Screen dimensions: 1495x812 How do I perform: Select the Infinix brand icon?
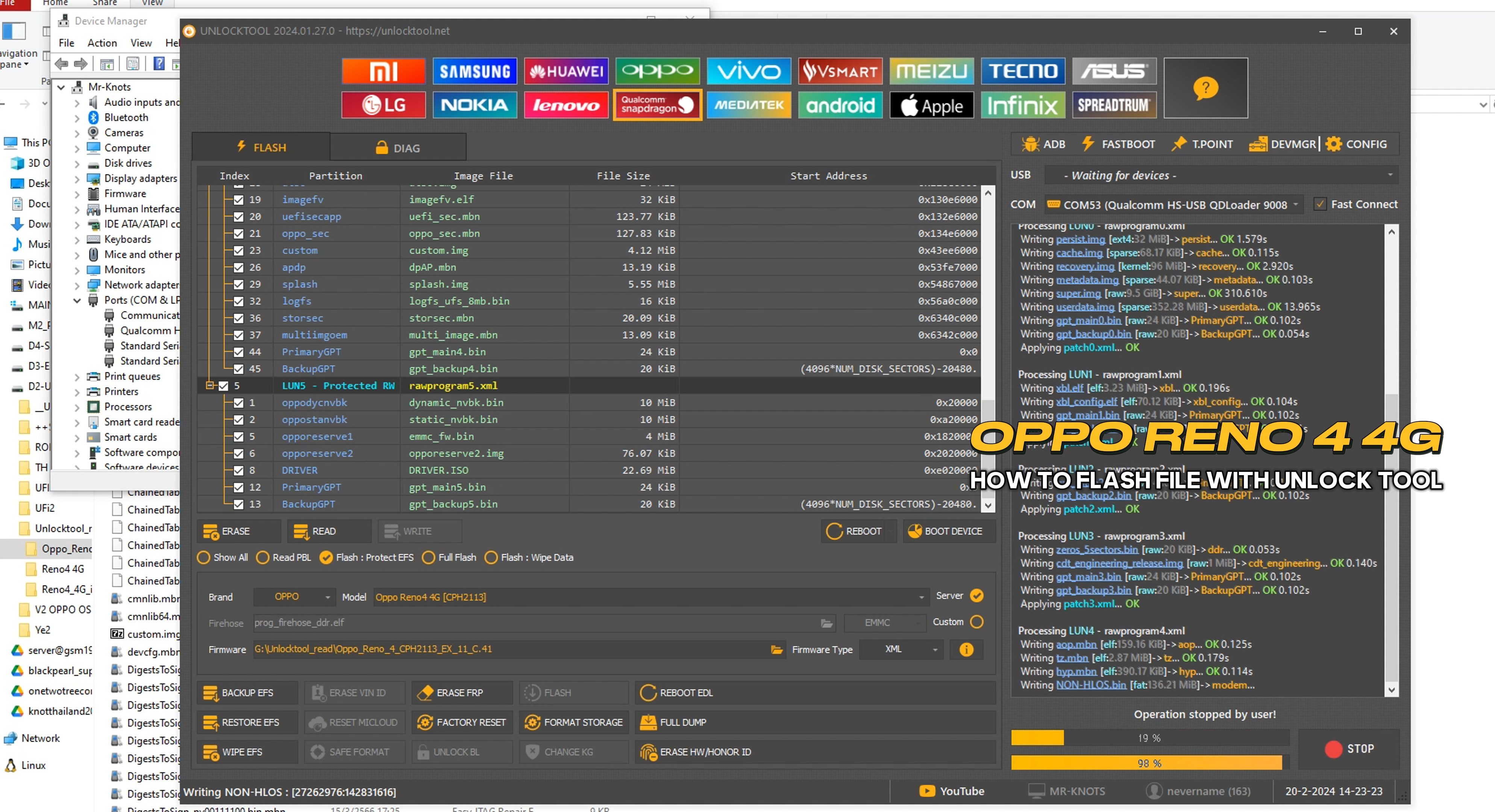point(1023,105)
